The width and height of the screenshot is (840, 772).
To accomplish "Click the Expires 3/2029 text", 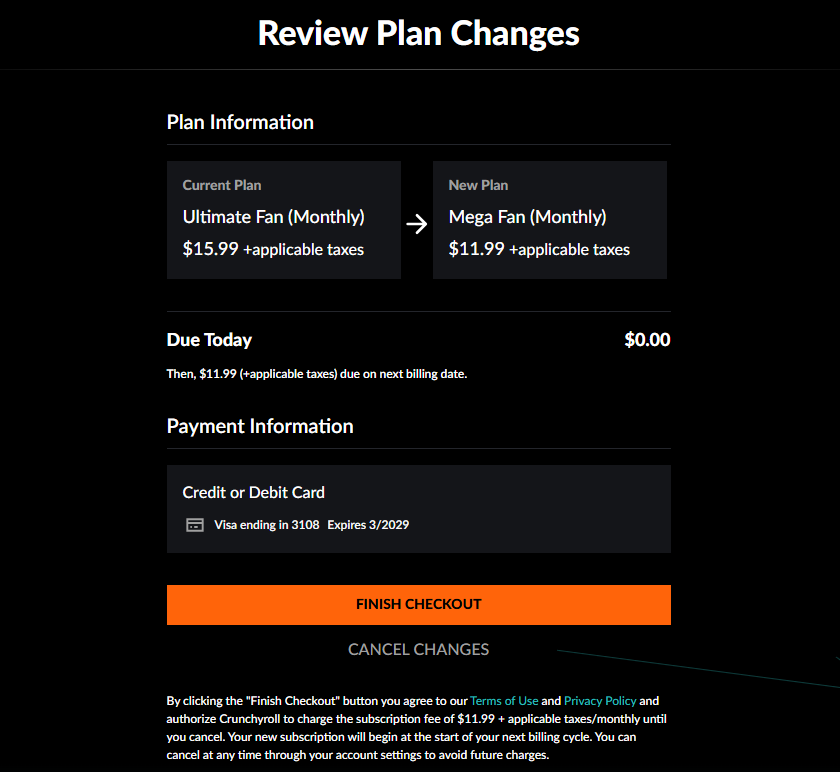I will click(368, 524).
